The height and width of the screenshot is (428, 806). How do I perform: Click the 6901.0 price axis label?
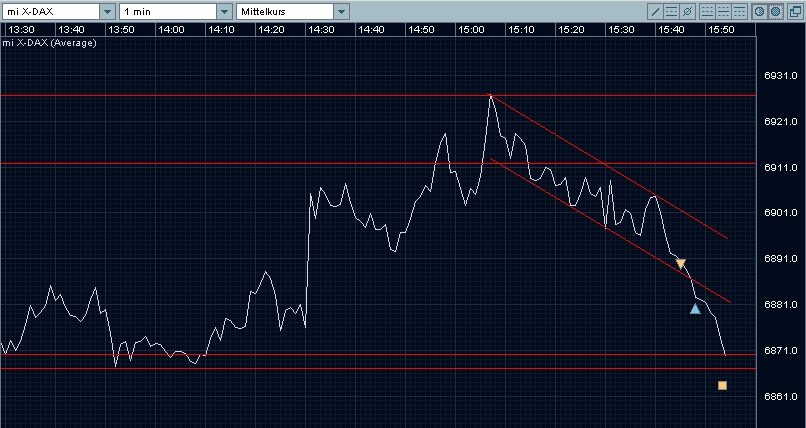click(781, 213)
